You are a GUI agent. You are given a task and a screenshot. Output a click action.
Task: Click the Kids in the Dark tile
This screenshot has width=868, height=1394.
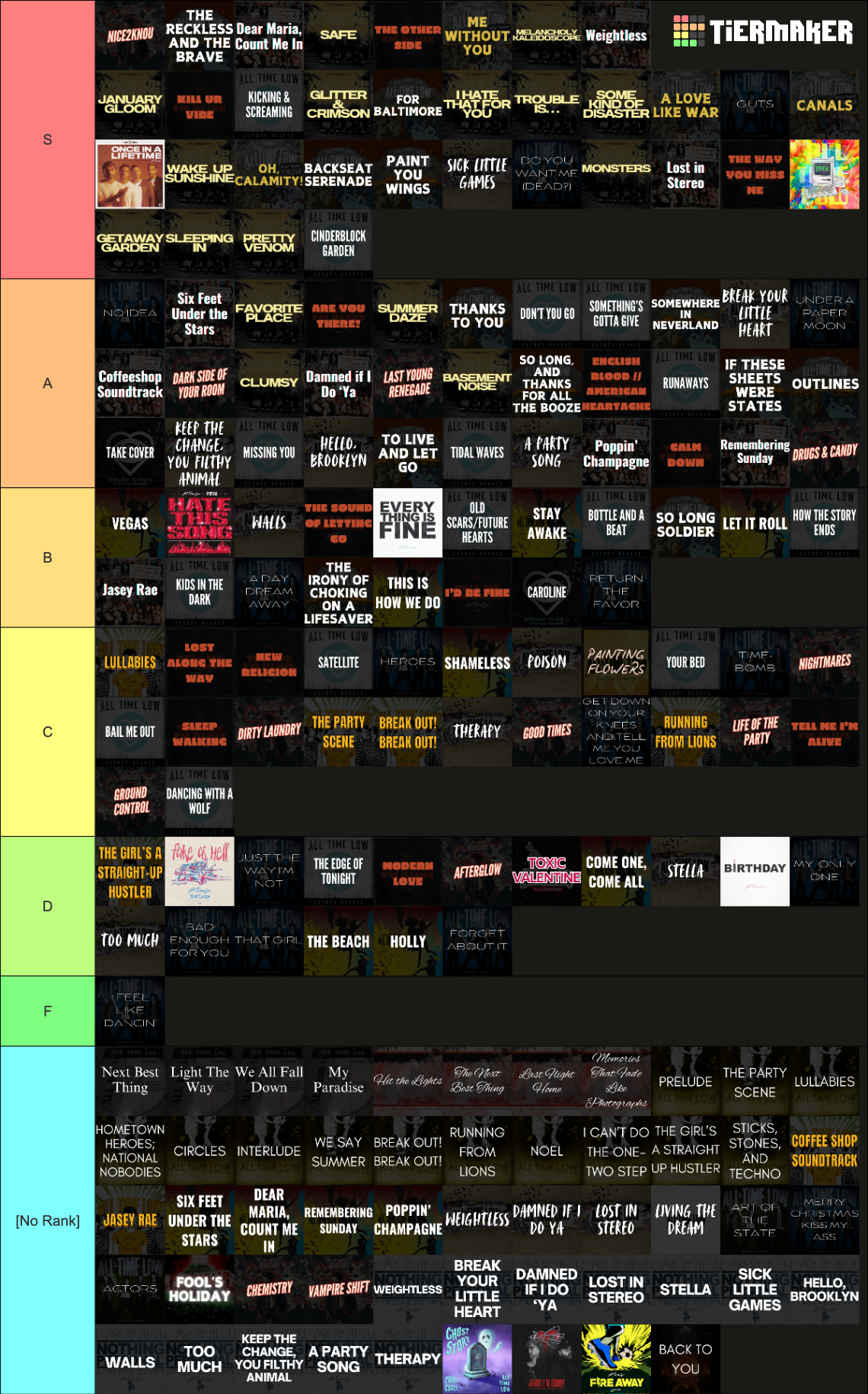[199, 592]
